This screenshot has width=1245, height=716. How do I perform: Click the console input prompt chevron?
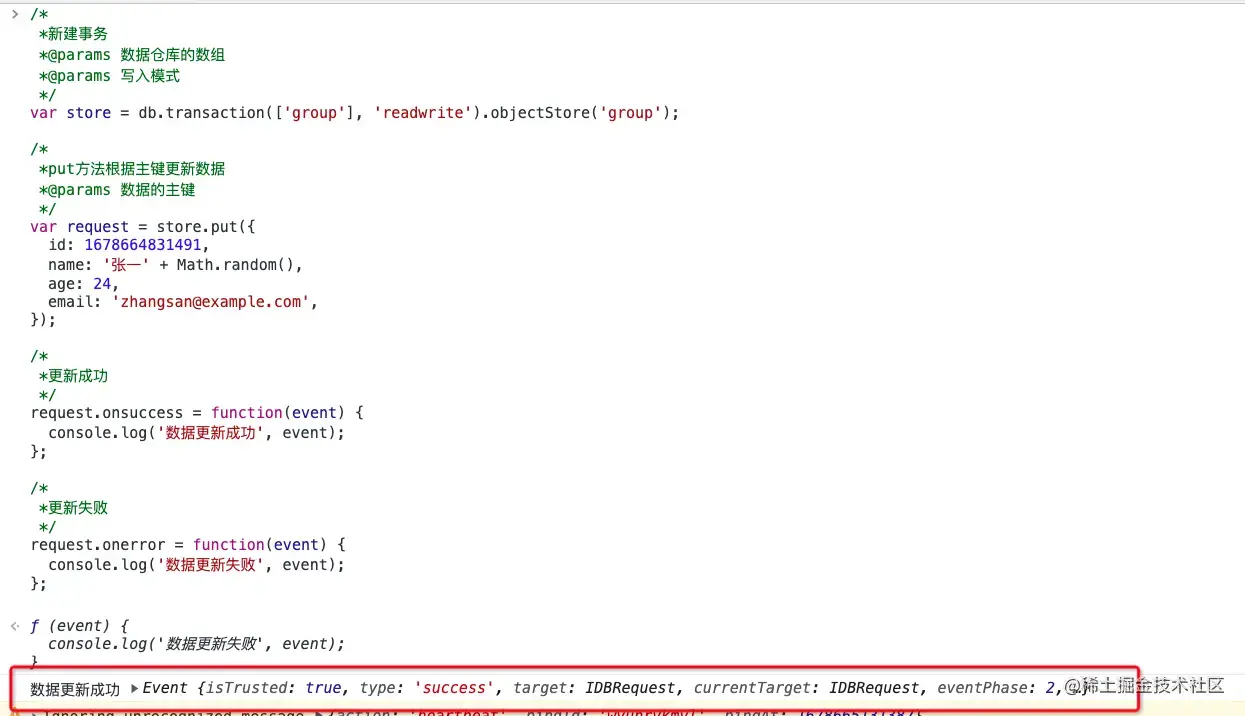pyautogui.click(x=14, y=13)
